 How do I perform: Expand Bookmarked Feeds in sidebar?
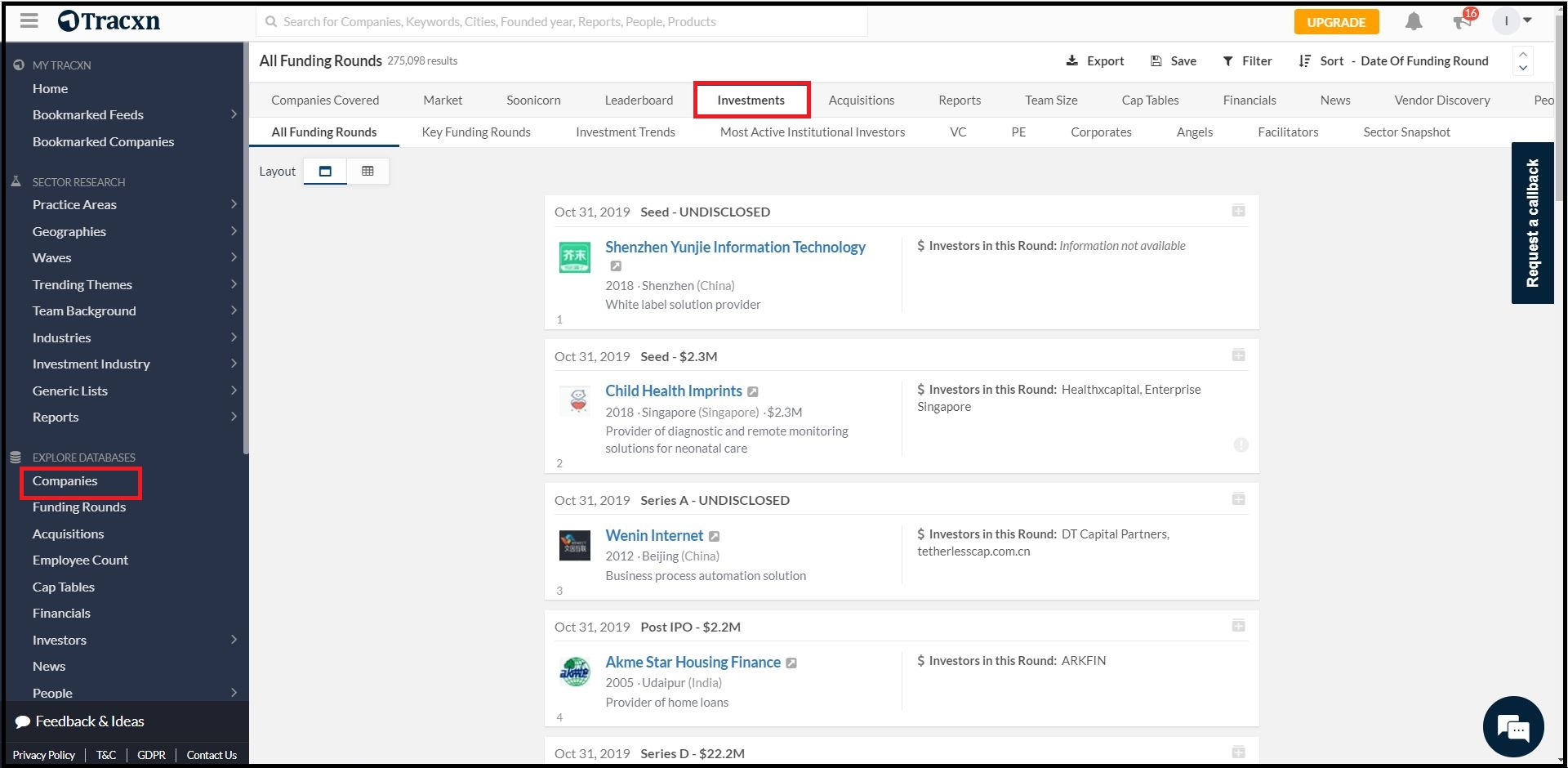[x=234, y=114]
